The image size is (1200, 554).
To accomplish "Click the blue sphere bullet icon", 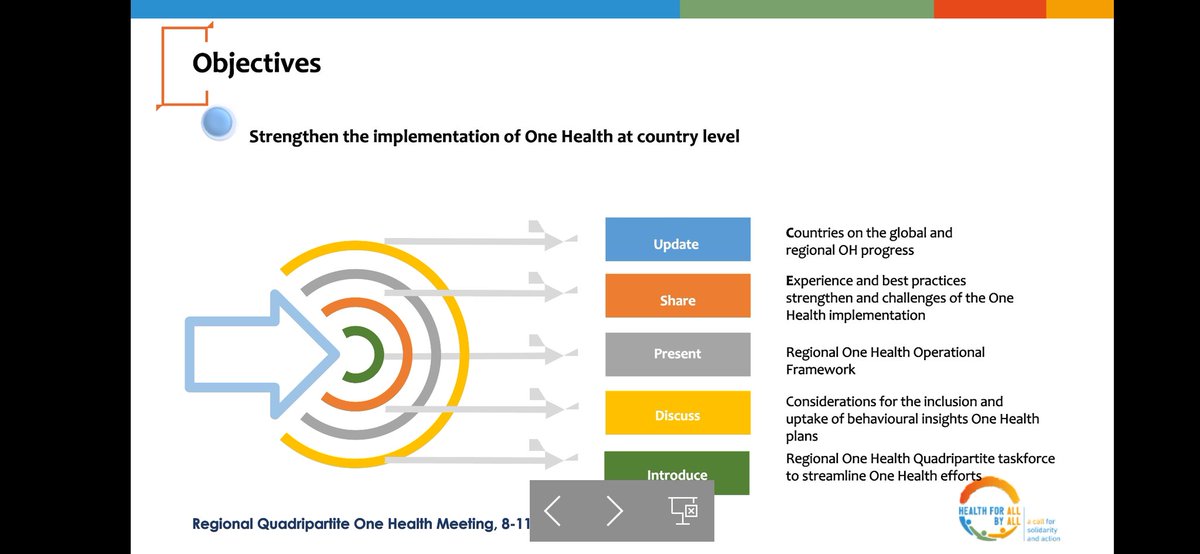I will click(x=217, y=122).
